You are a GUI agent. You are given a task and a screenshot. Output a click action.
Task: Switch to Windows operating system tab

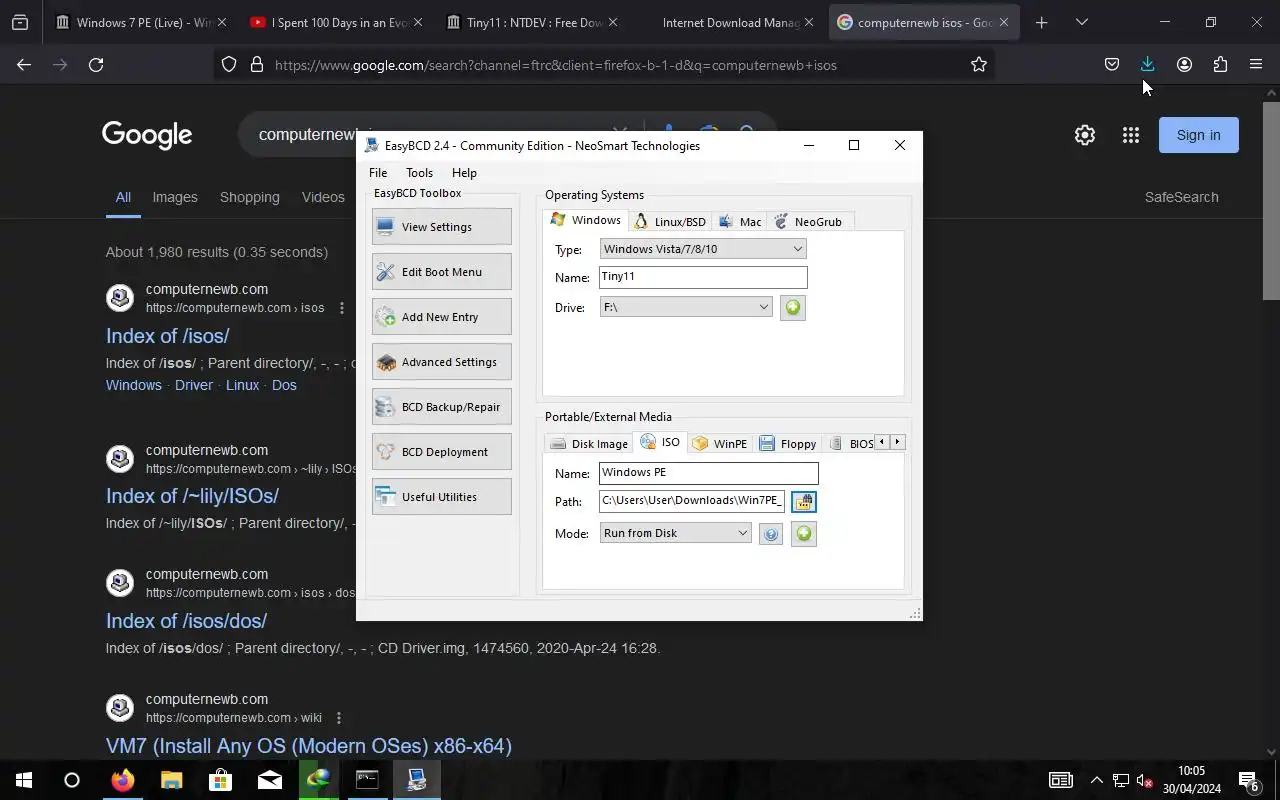[586, 220]
